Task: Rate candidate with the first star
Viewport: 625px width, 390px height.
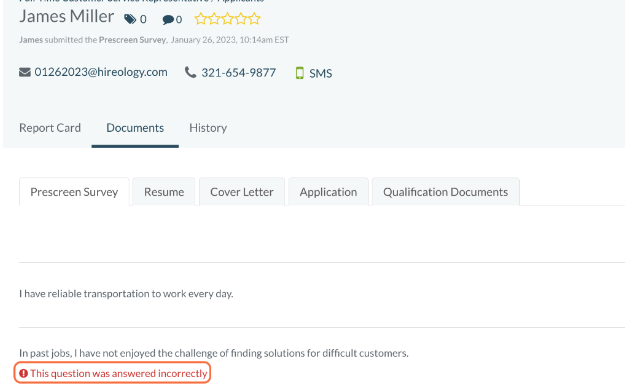Action: [x=200, y=19]
